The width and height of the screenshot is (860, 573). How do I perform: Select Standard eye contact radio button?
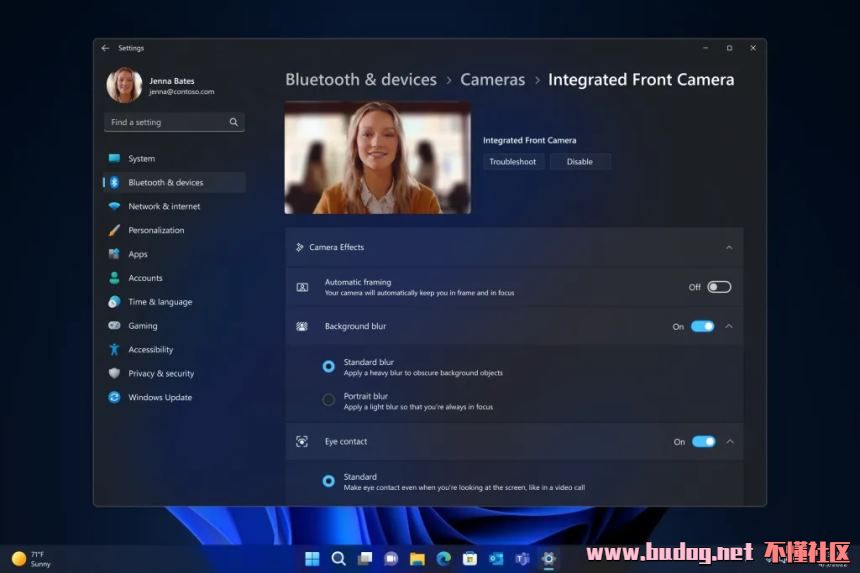(329, 481)
